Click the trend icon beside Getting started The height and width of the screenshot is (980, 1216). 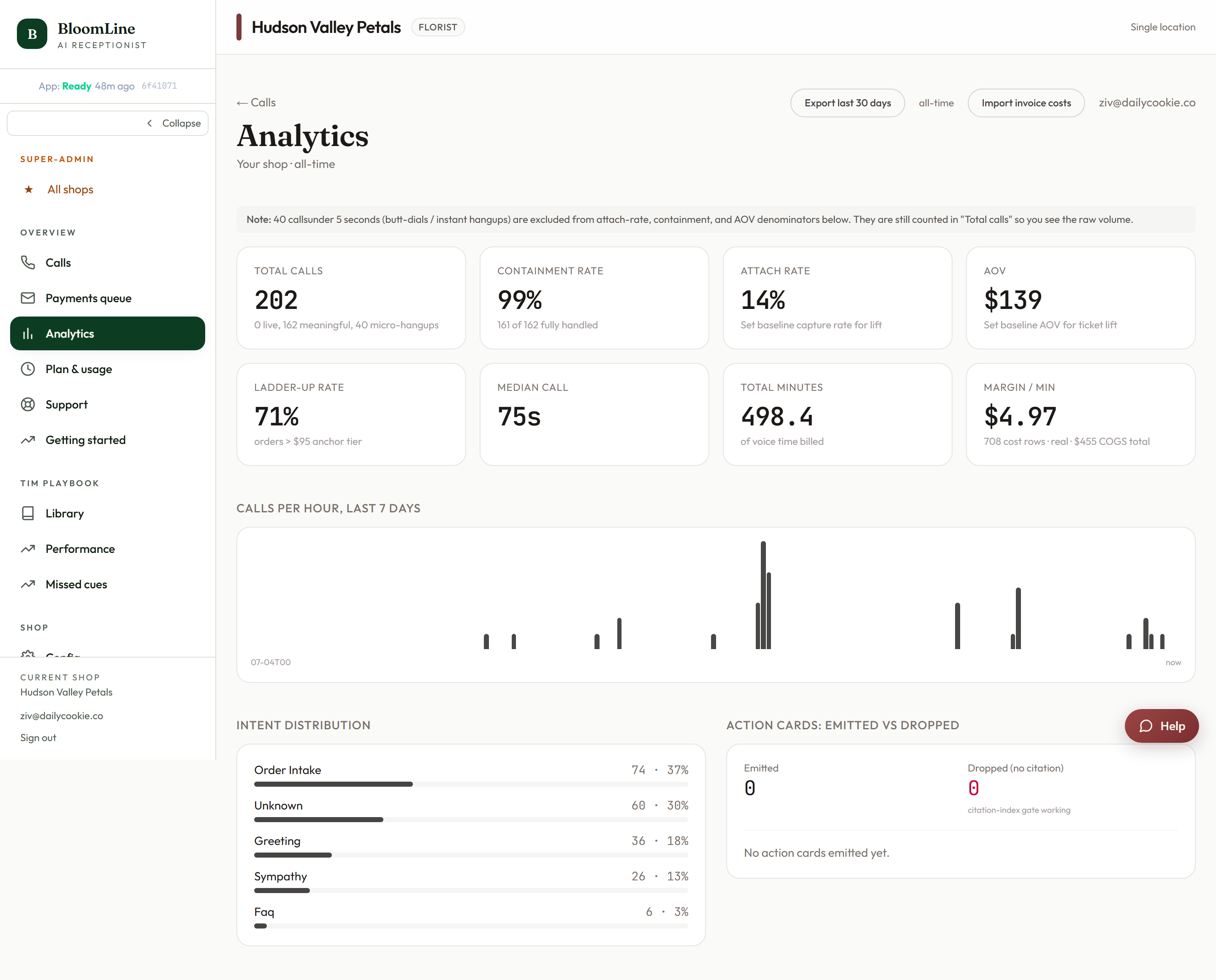coord(28,440)
